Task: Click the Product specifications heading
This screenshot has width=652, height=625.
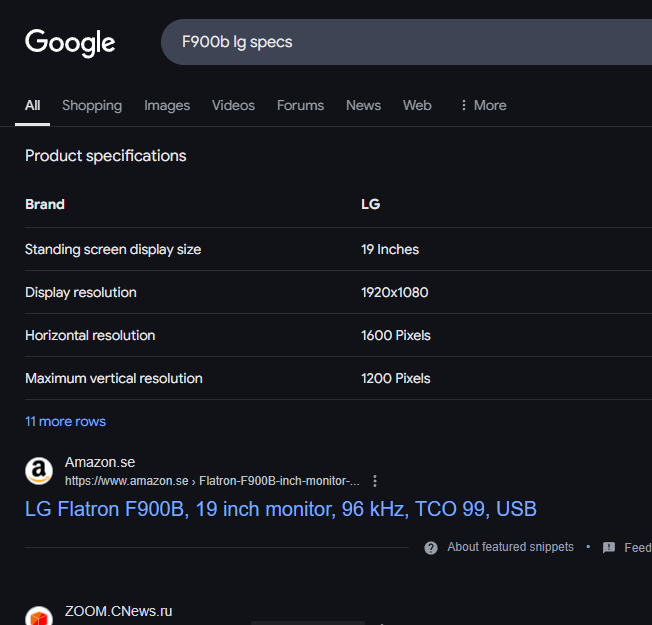Action: 106,156
